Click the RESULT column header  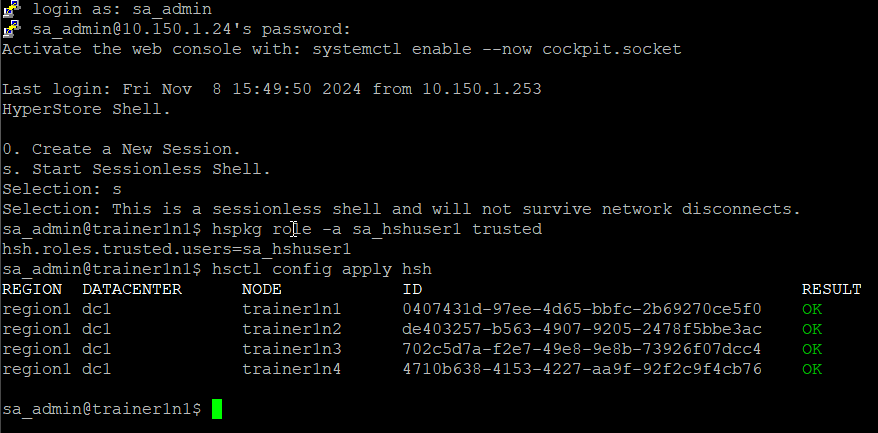click(x=831, y=289)
